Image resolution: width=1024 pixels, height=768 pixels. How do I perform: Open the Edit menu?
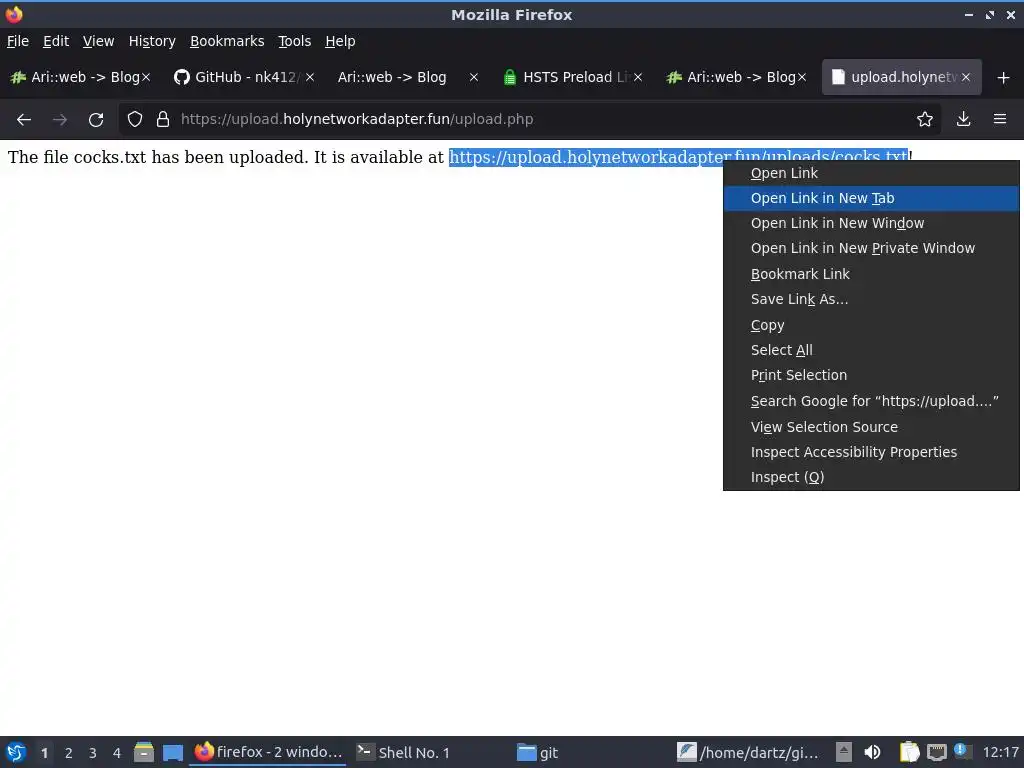pos(56,41)
